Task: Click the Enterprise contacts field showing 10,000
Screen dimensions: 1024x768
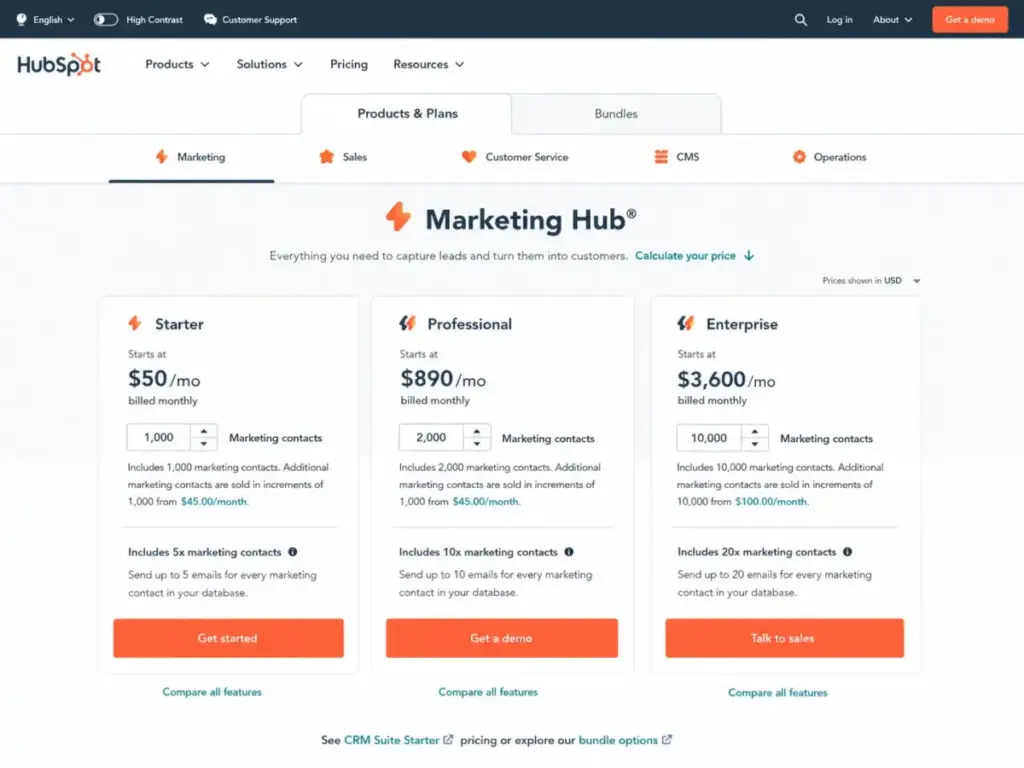Action: click(x=709, y=438)
